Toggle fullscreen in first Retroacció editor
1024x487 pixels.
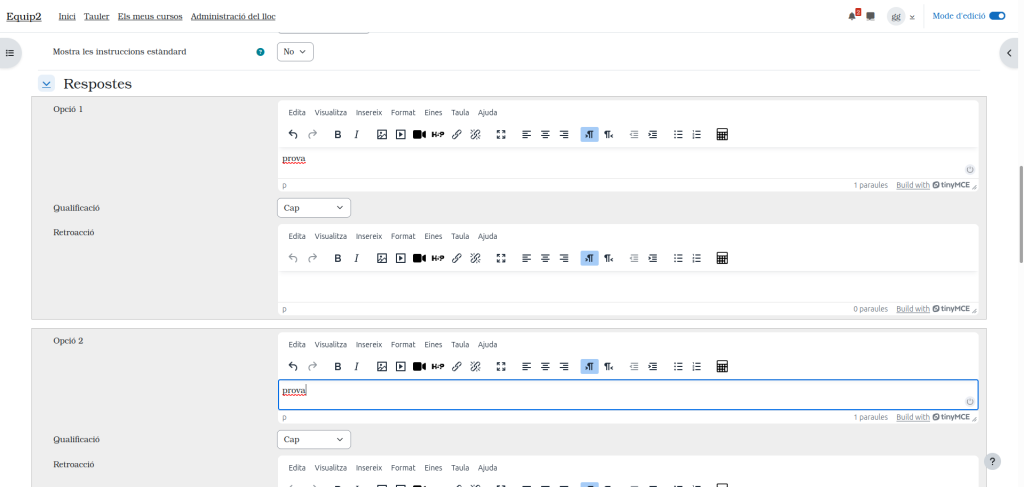tap(501, 258)
